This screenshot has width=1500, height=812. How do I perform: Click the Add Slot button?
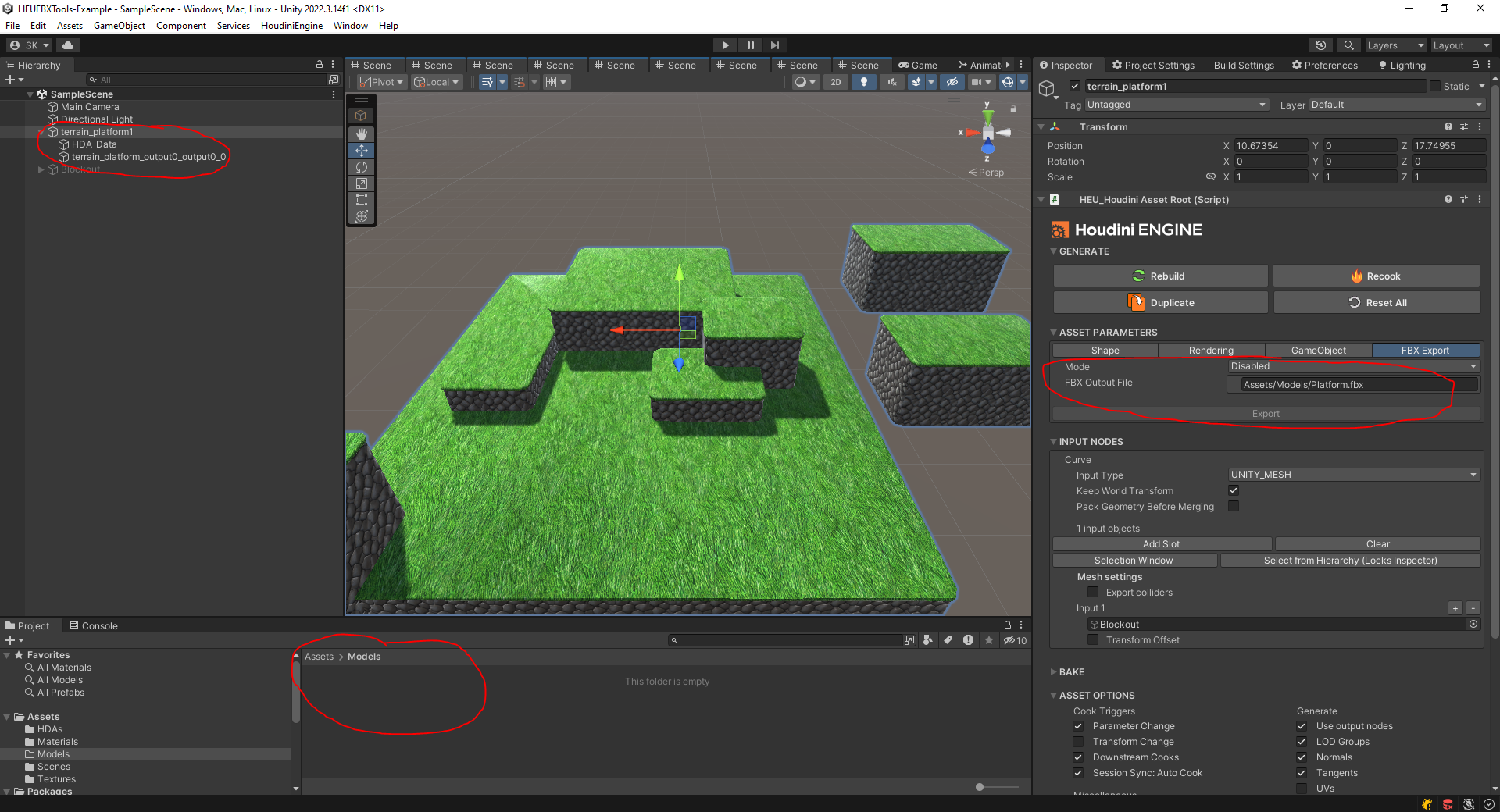click(x=1161, y=544)
